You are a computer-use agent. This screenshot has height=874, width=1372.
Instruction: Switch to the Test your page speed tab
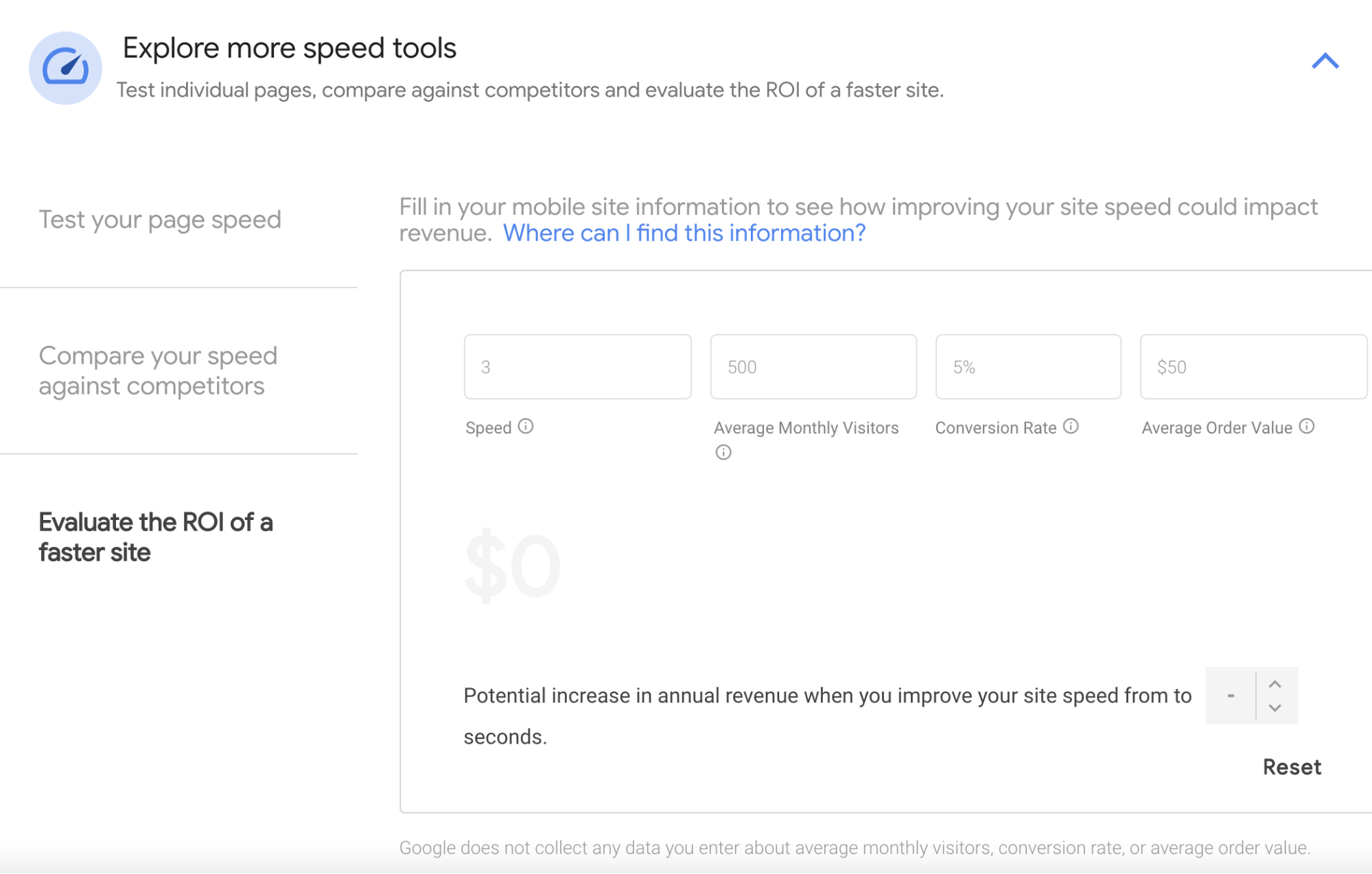coord(160,219)
